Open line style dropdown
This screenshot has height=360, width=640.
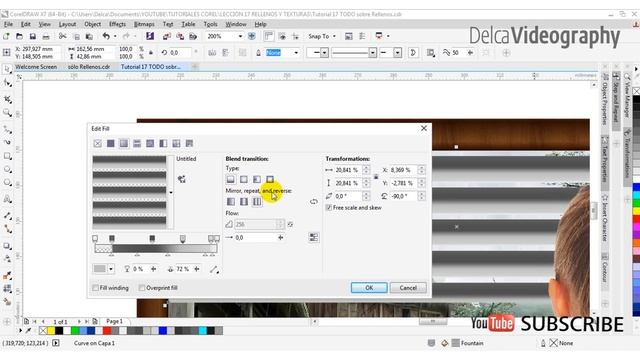(x=372, y=53)
